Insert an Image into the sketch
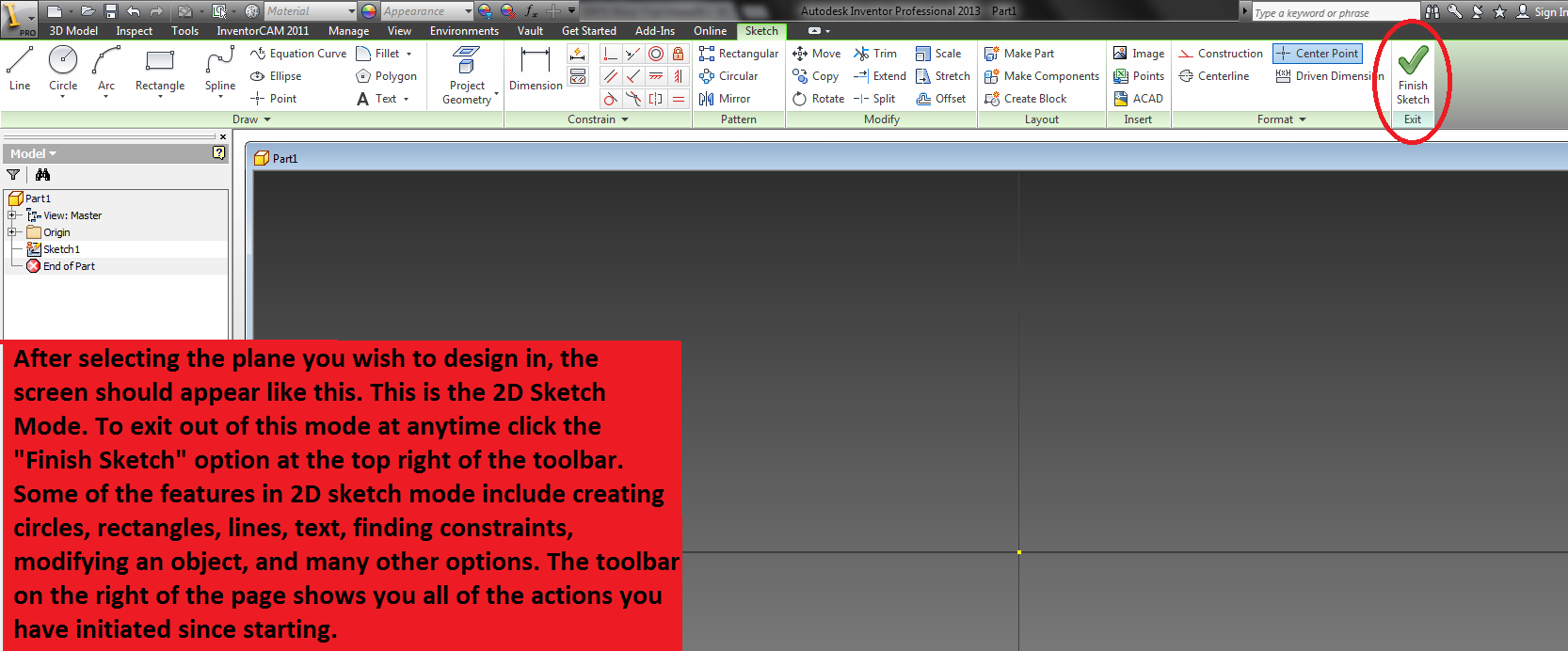 [x=1139, y=54]
